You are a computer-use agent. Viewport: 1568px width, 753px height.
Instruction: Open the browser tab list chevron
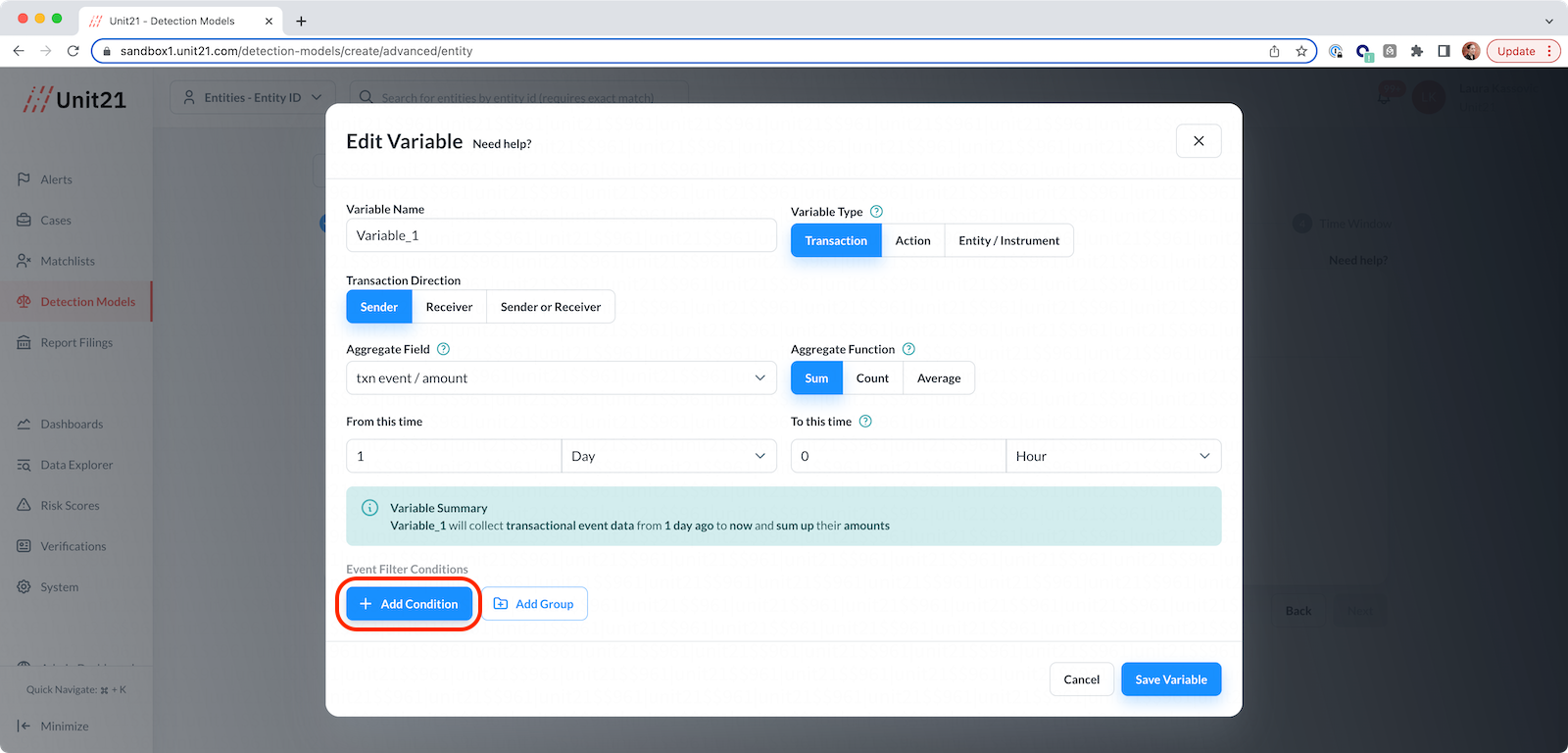point(1548,21)
